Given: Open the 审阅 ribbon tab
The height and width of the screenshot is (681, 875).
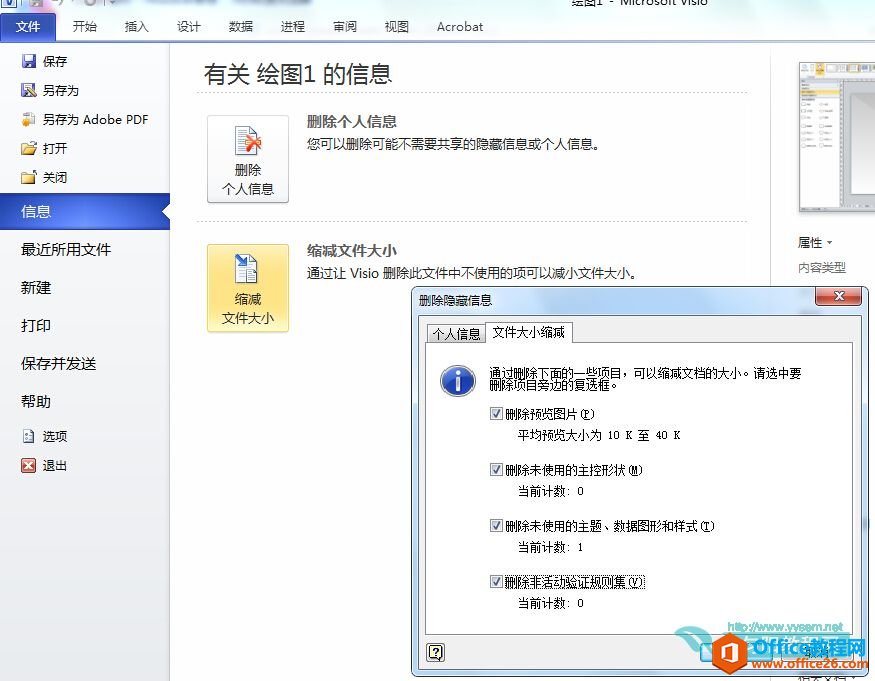Looking at the screenshot, I should 345,26.
